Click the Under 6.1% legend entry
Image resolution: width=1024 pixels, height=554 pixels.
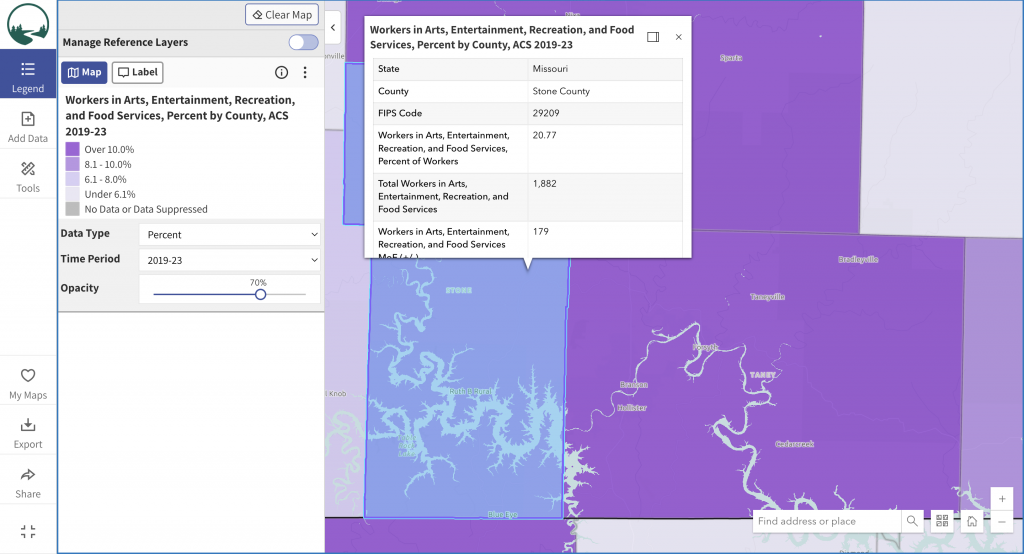(x=110, y=194)
